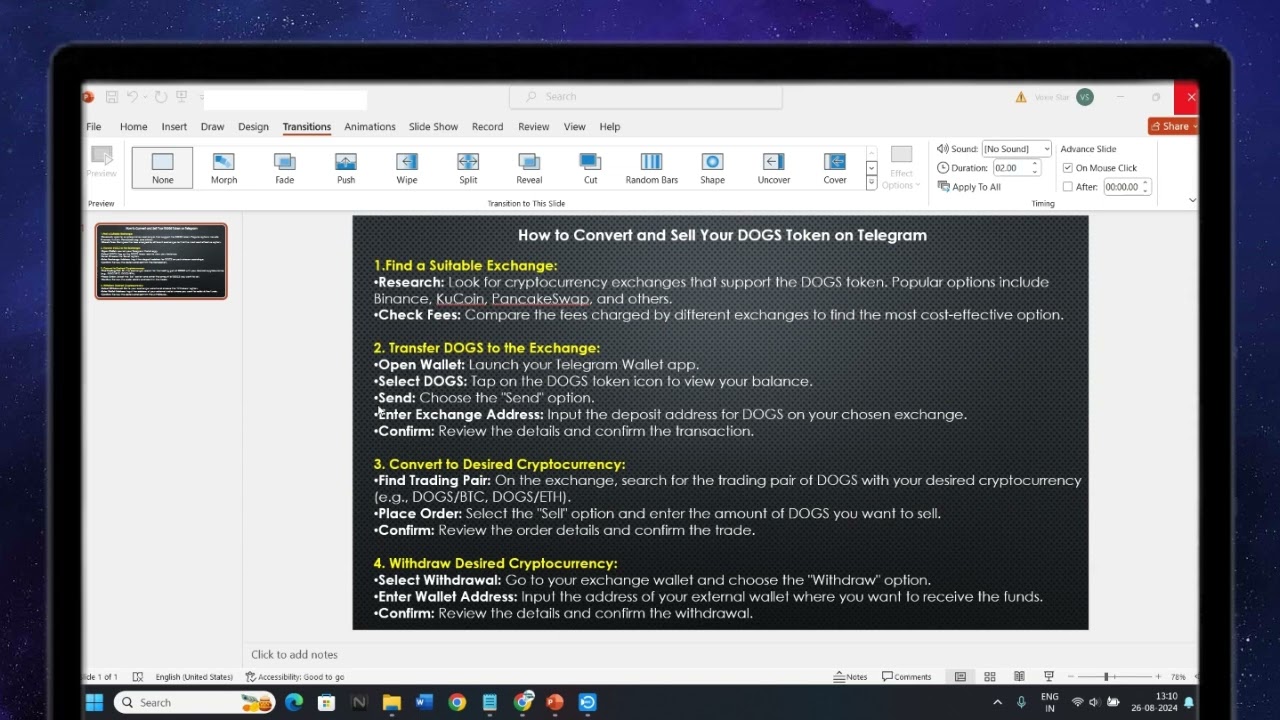Screen dimensions: 1280x720
Task: Show hidden system tray icons
Action: pos(997,703)
